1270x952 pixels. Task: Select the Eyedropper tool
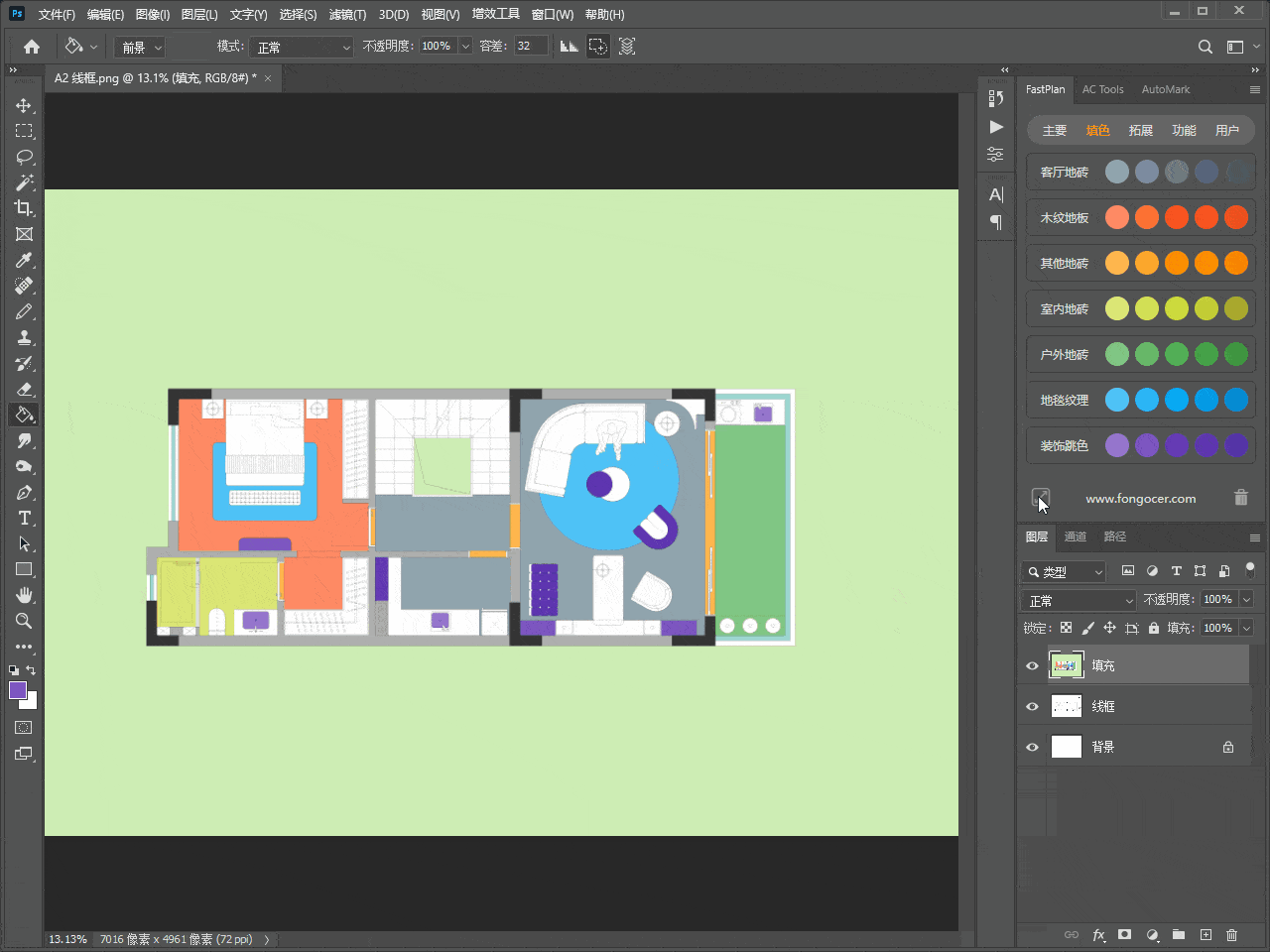click(x=24, y=260)
